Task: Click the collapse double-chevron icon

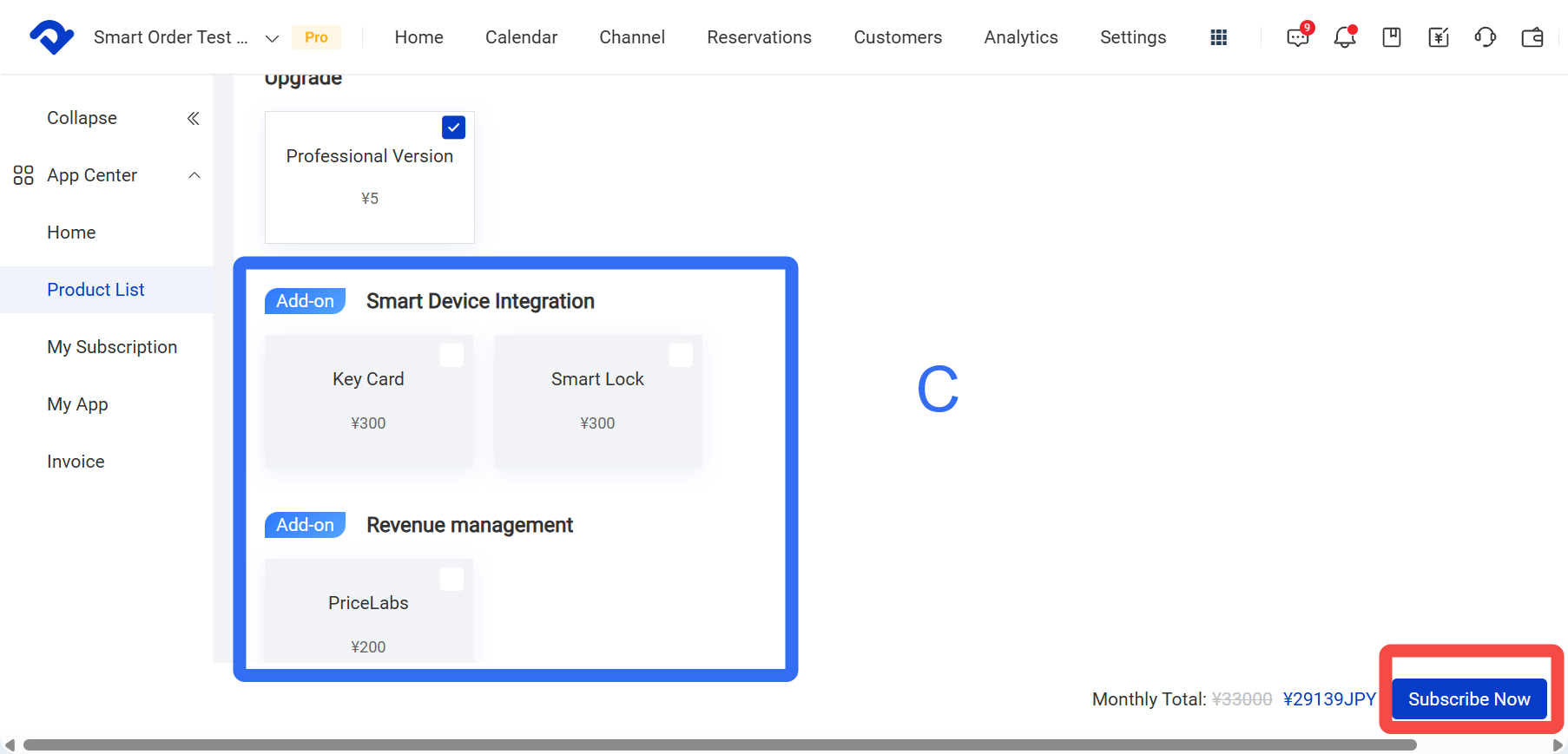Action: pos(194,118)
